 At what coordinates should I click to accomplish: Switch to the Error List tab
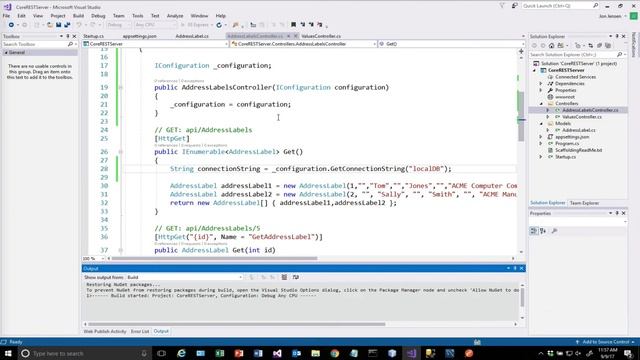140,331
